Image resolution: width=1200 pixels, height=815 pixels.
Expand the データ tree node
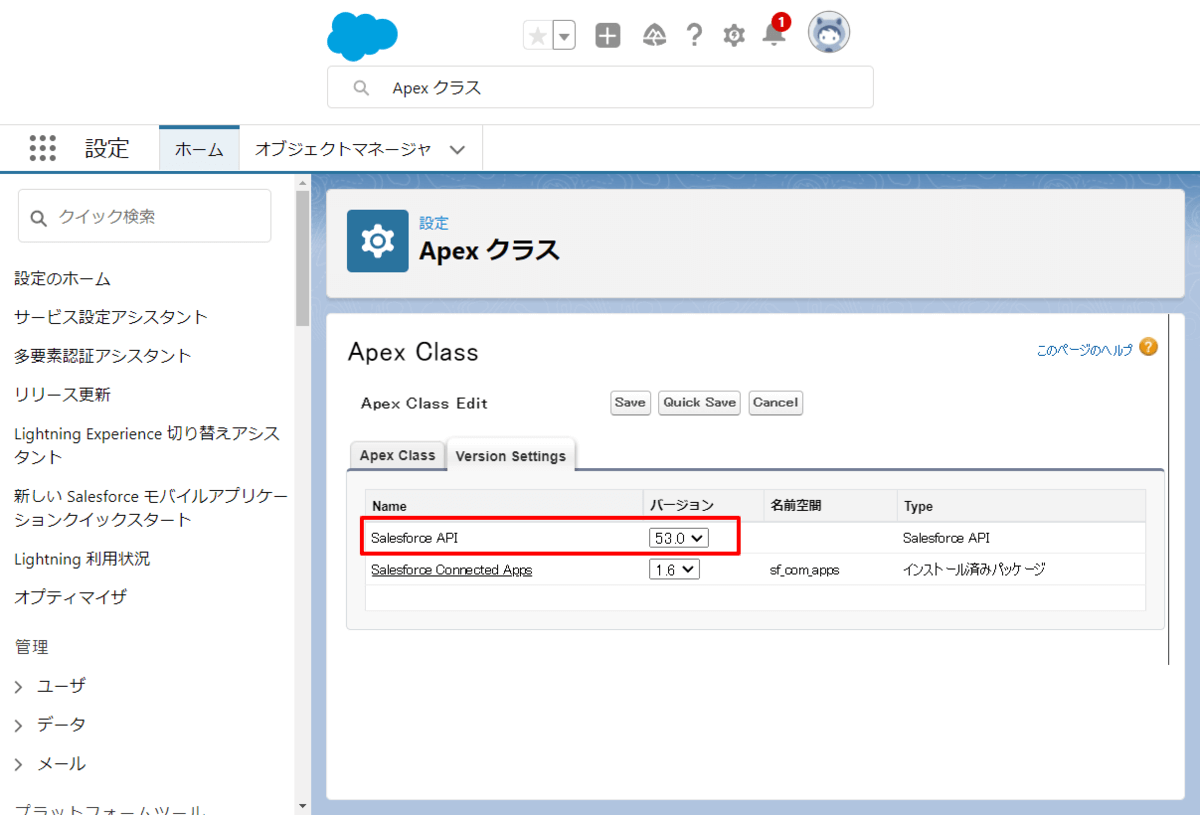(x=20, y=725)
